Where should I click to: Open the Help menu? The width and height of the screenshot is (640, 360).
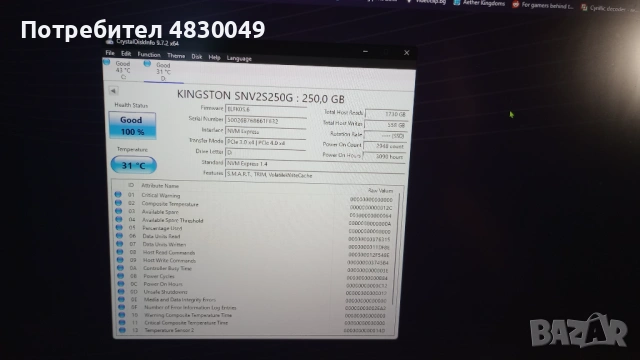click(214, 58)
